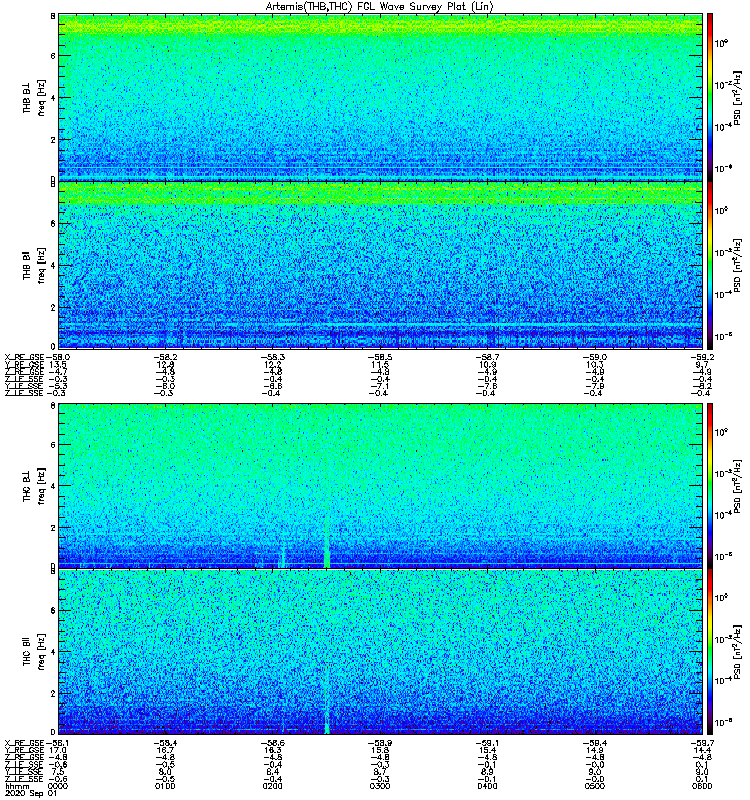This screenshot has height=800, width=750.
Task: Click the color bar beside the THC B∥ panel
Action: [x=710, y=652]
